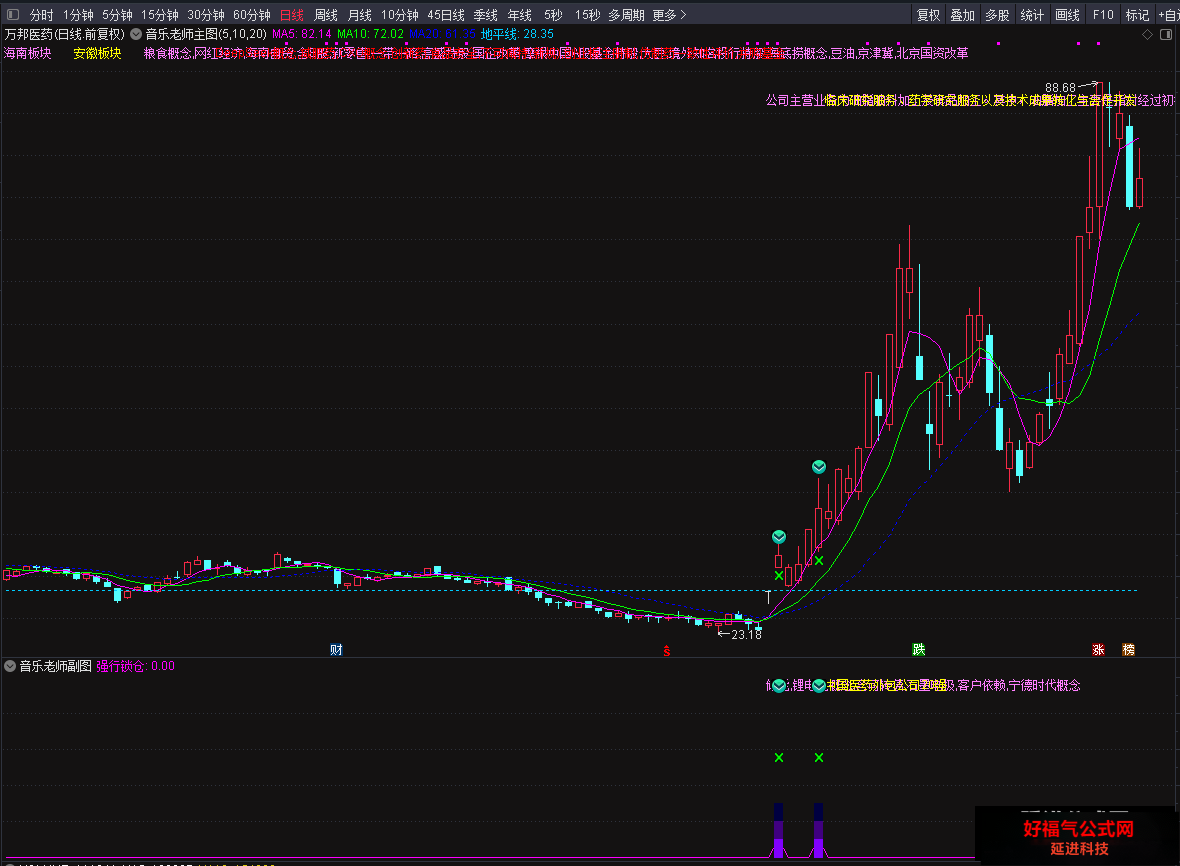
Task: Click the 叠加 overlay button
Action: click(x=963, y=15)
